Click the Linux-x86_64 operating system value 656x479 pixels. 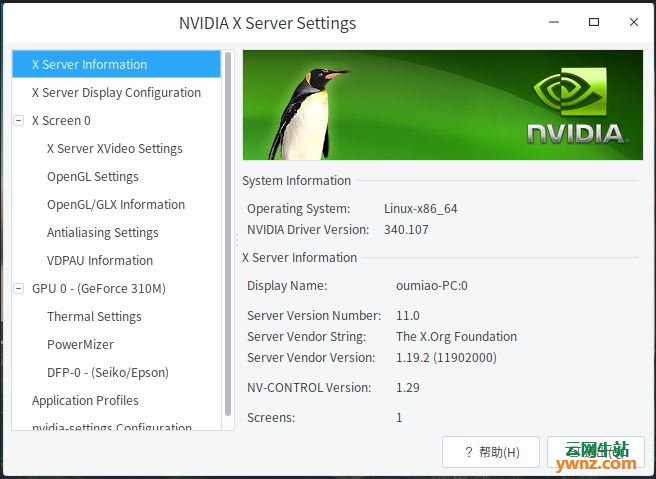420,209
